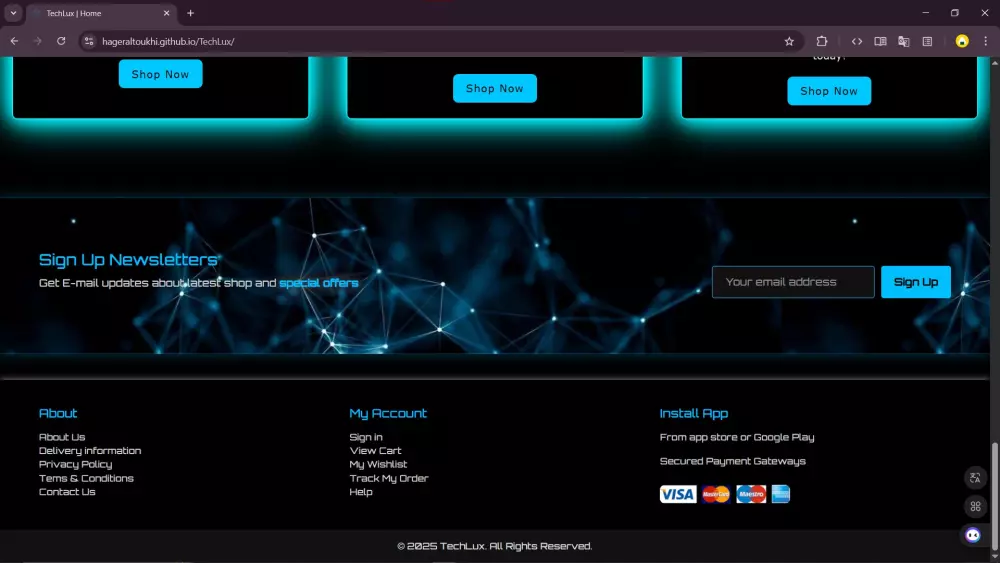Click the floating translate widget icon
This screenshot has height=563, width=1000.
coord(974,478)
